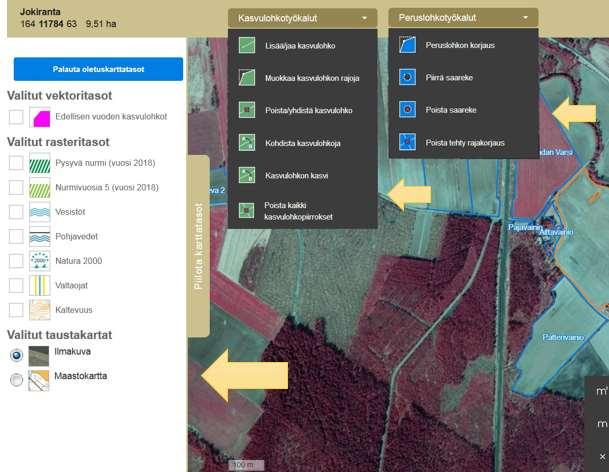Enable the Kaltevuus layer checkbox
609x472 pixels.
click(x=16, y=310)
